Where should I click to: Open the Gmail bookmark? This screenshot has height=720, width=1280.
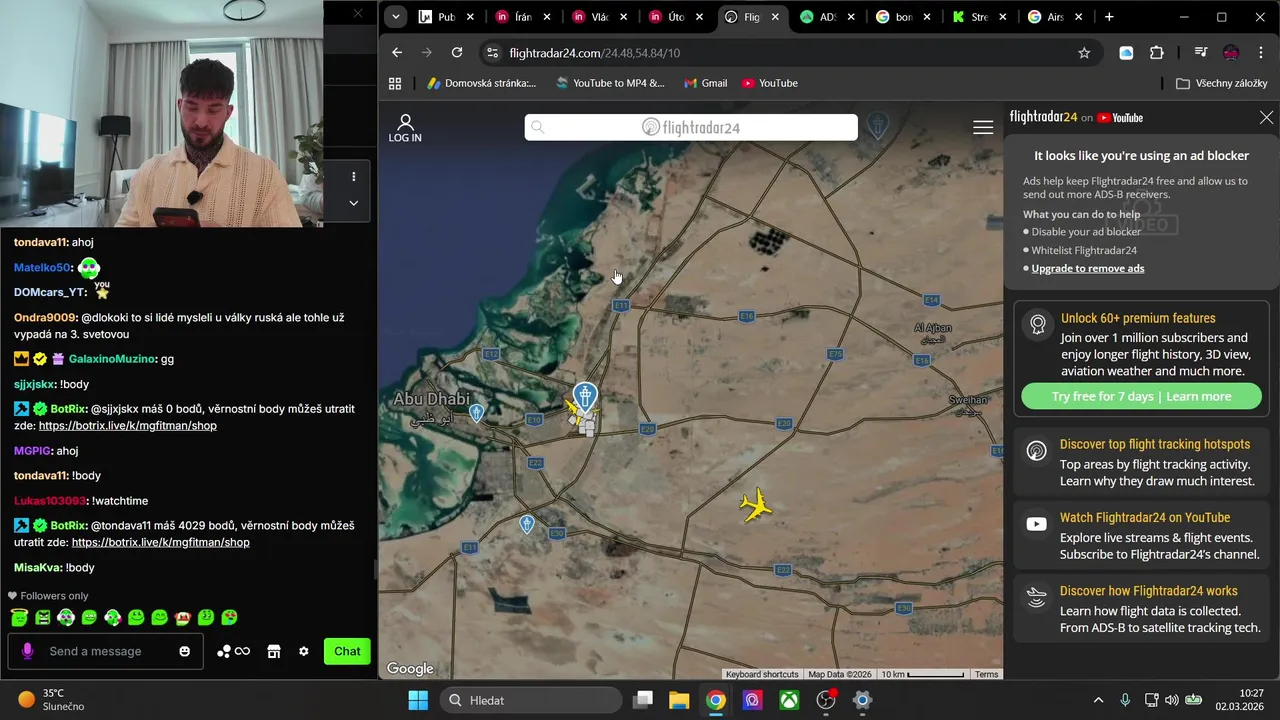pyautogui.click(x=705, y=83)
